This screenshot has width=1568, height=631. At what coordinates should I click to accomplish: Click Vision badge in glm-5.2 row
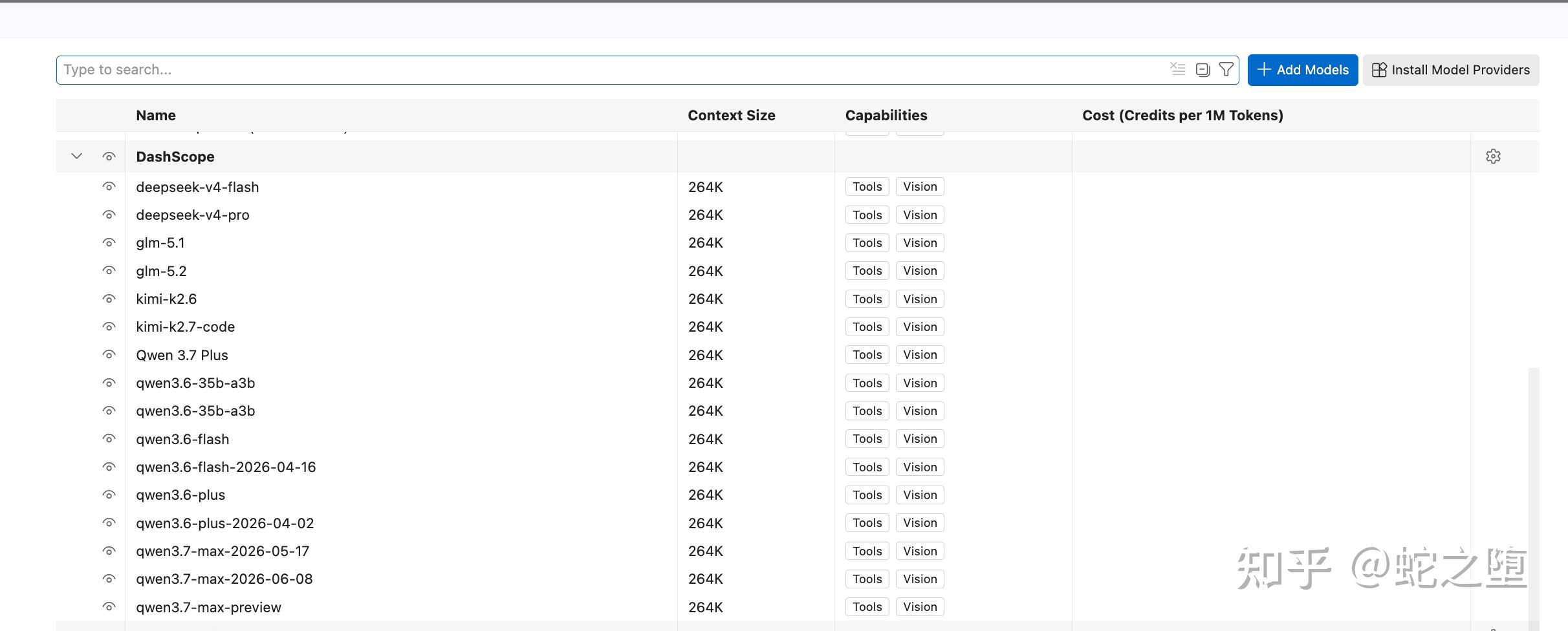(x=920, y=271)
